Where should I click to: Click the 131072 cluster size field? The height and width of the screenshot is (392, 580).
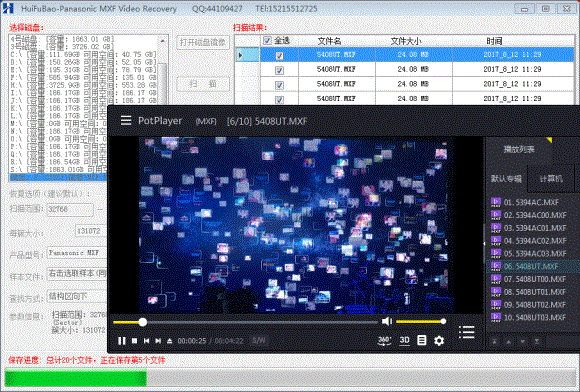point(91,231)
